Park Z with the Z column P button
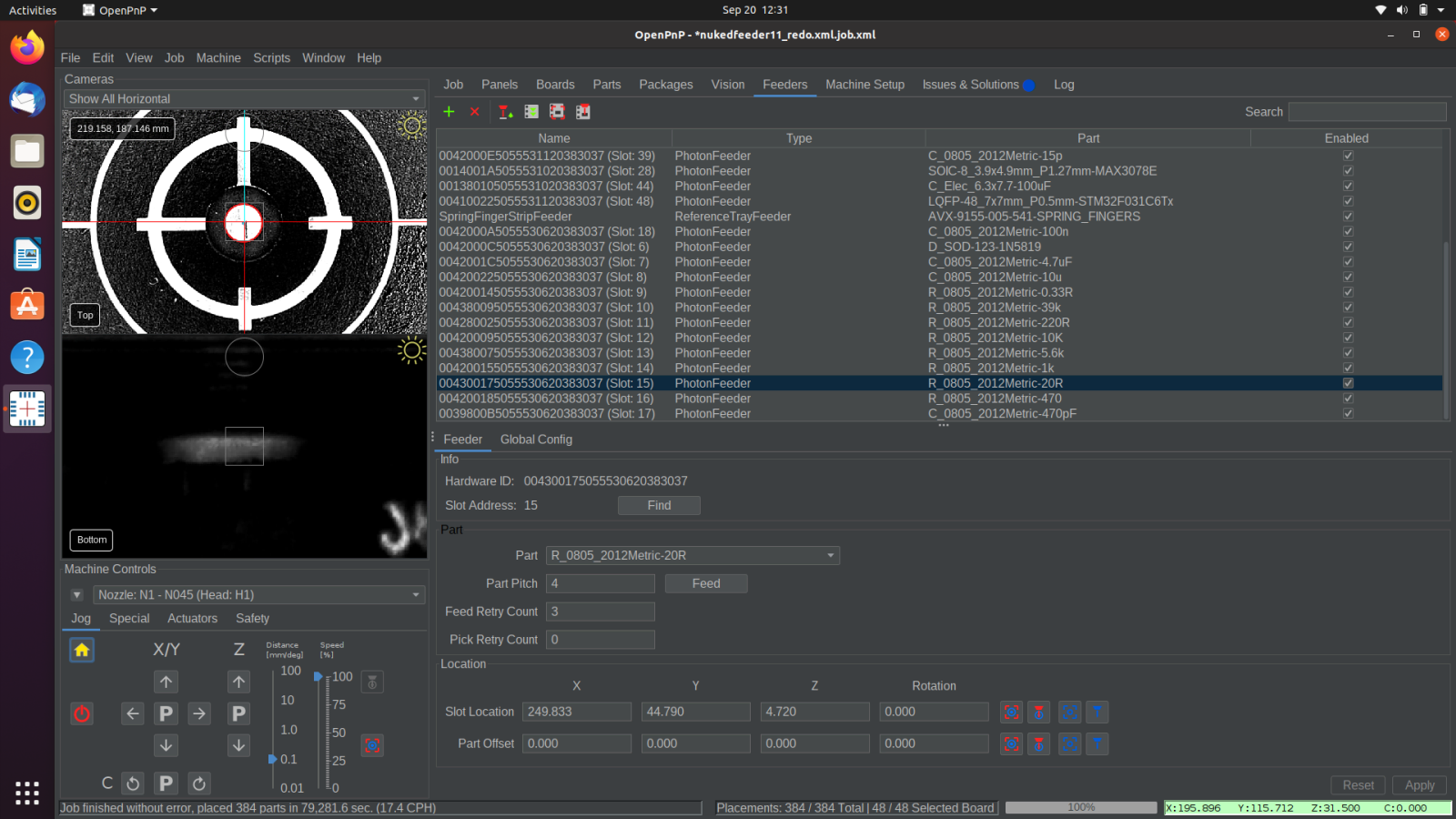Screen dimensions: 1456x819 point(238,713)
